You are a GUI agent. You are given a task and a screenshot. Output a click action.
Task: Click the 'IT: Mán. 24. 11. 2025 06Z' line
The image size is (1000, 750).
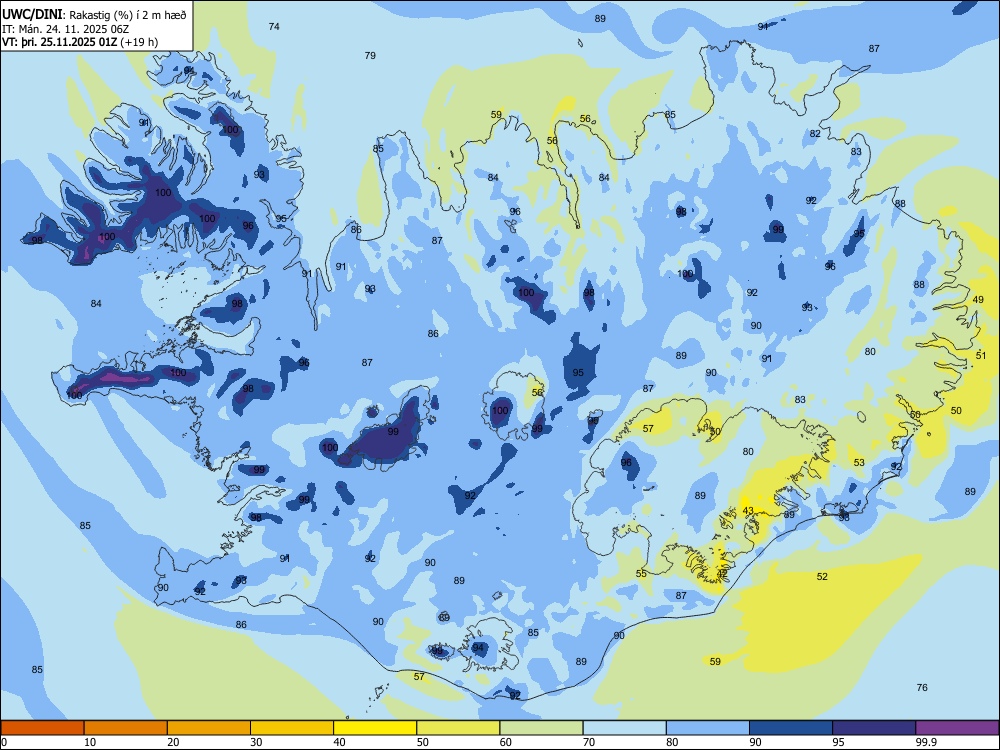pyautogui.click(x=66, y=29)
